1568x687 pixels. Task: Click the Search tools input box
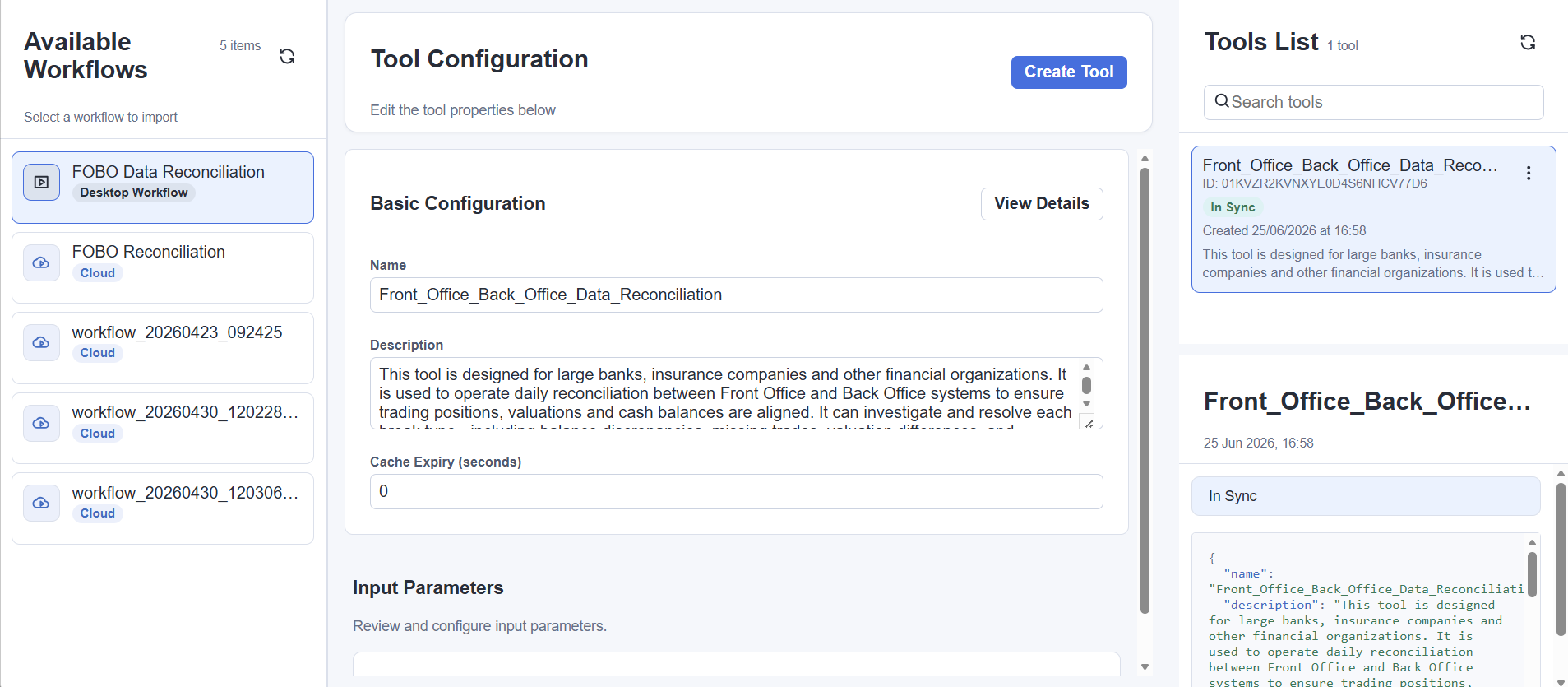(1373, 102)
